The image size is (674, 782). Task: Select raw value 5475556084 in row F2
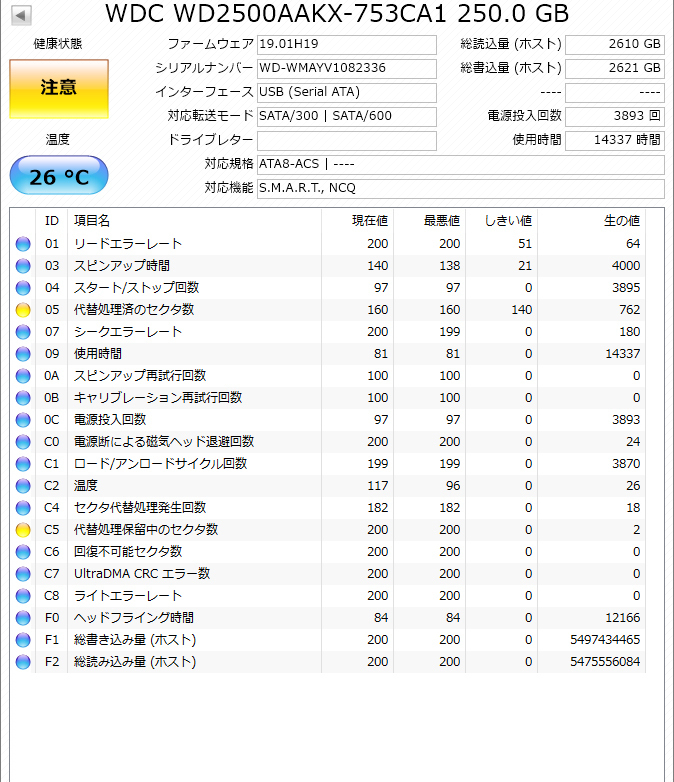(605, 662)
